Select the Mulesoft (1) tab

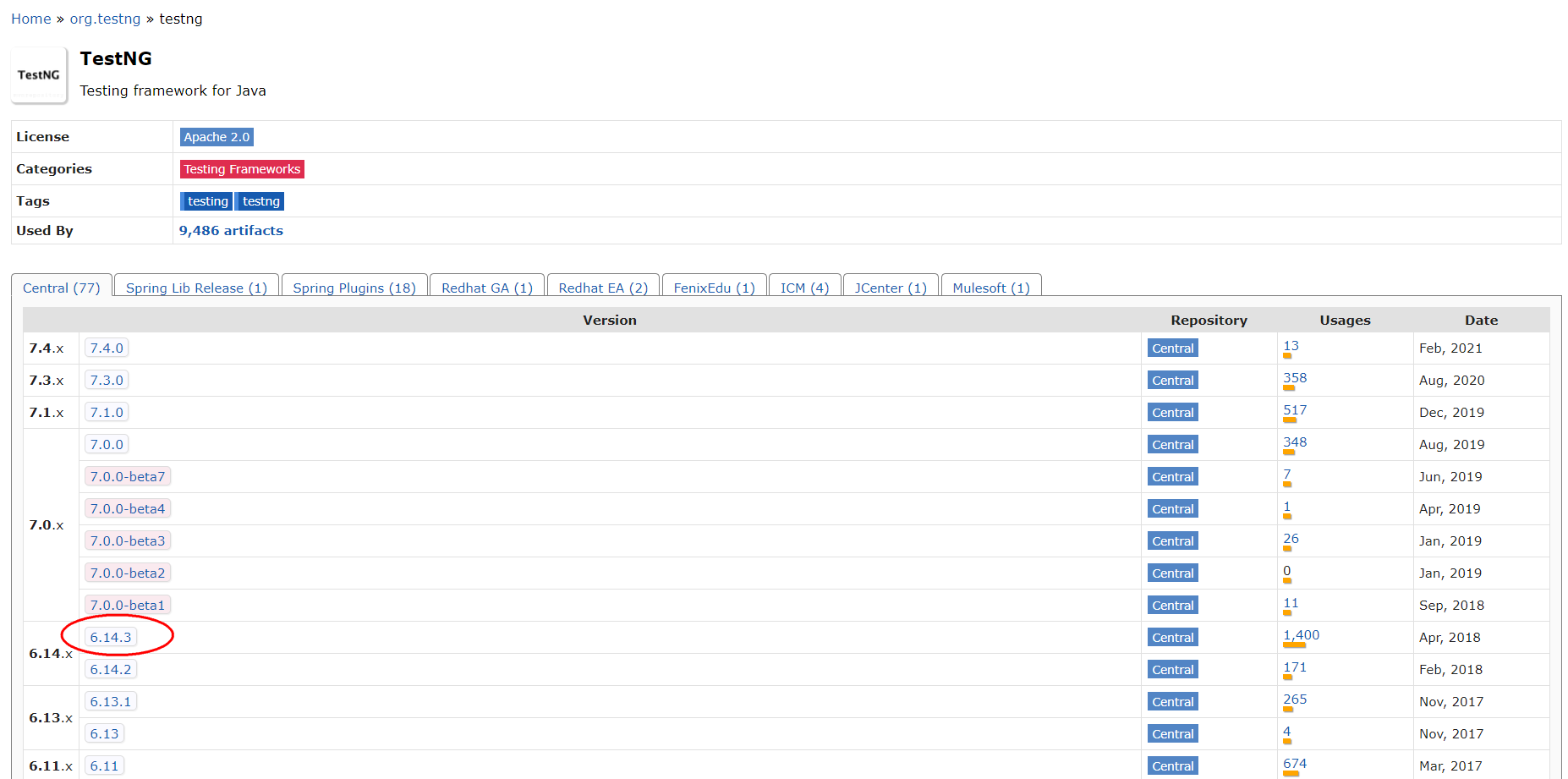991,288
